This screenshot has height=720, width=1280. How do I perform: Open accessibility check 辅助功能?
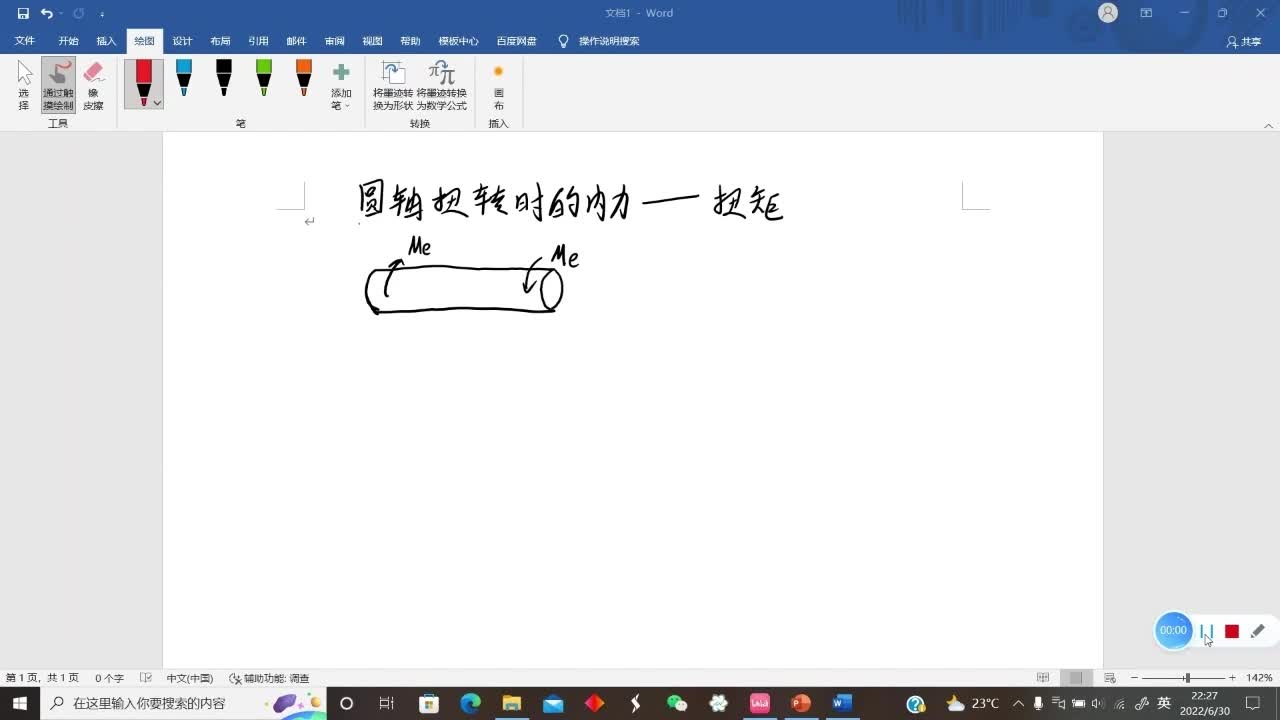pos(269,678)
